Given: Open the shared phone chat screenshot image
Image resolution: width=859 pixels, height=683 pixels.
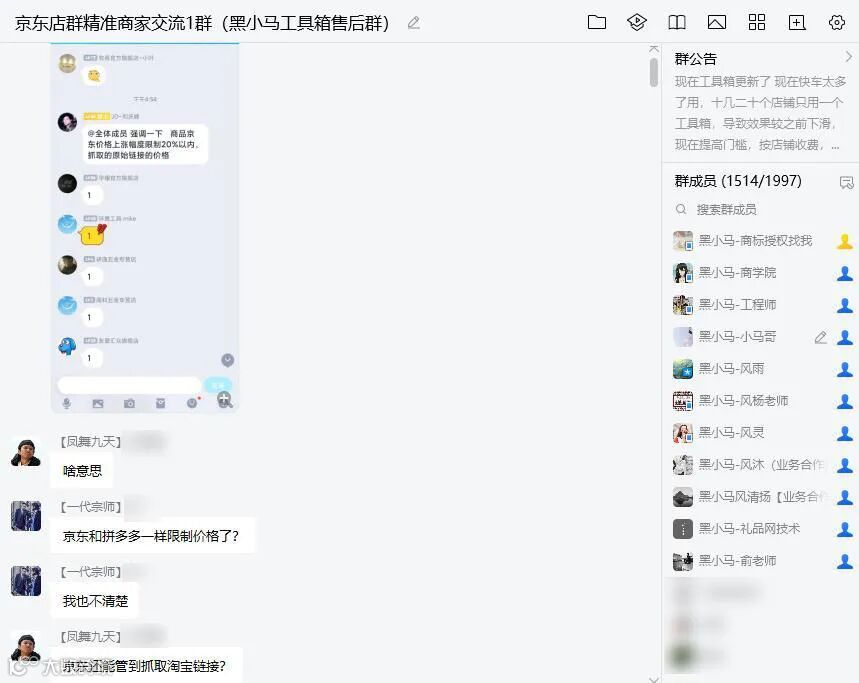Looking at the screenshot, I should click(145, 227).
